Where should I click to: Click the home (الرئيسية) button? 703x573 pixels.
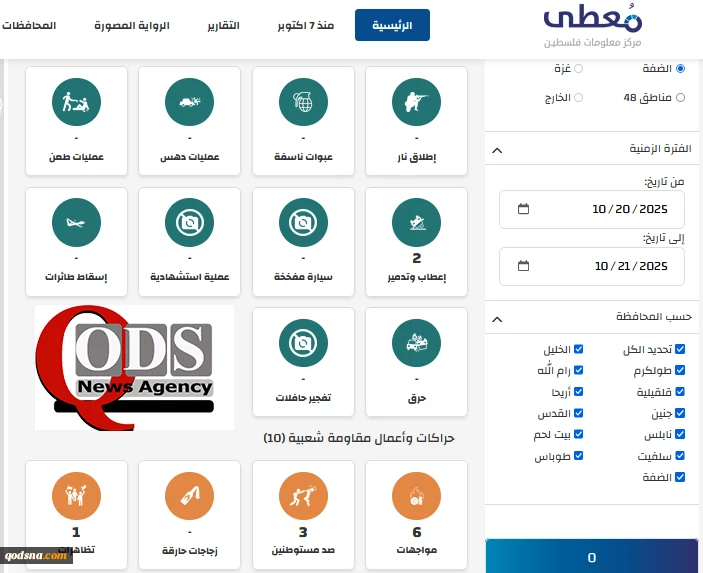click(x=392, y=24)
